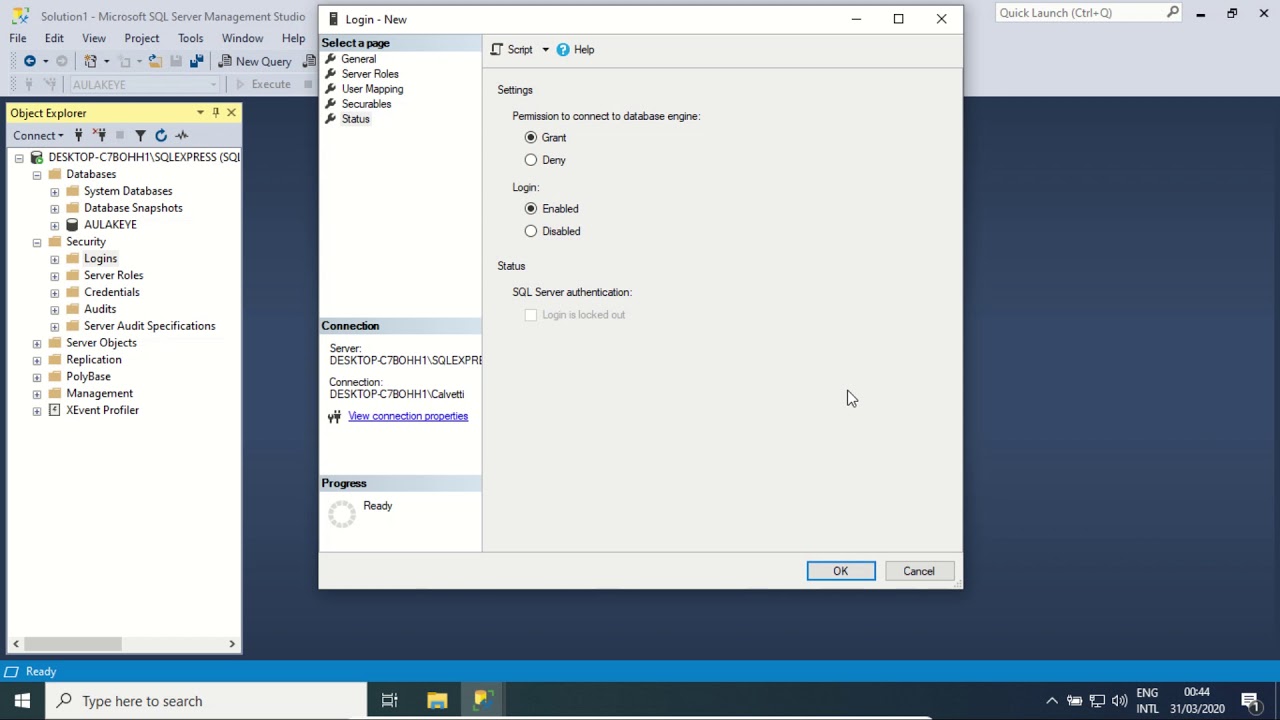Viewport: 1280px width, 720px height.
Task: Click the wrench icon beside Server Roles page
Action: coord(330,74)
